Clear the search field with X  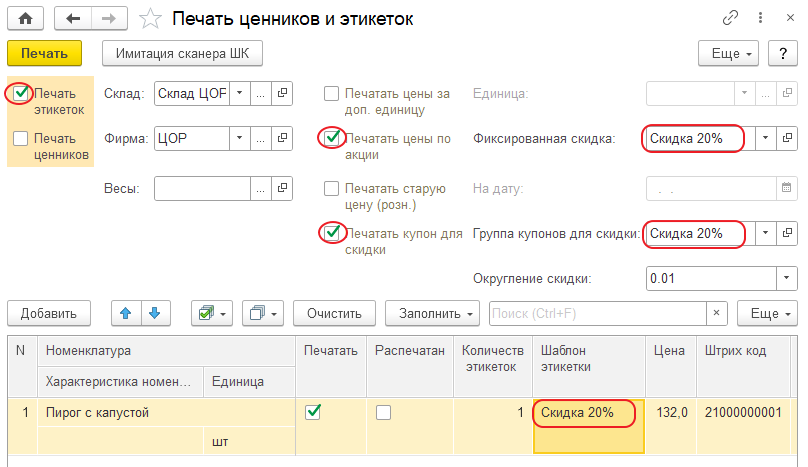[x=715, y=313]
